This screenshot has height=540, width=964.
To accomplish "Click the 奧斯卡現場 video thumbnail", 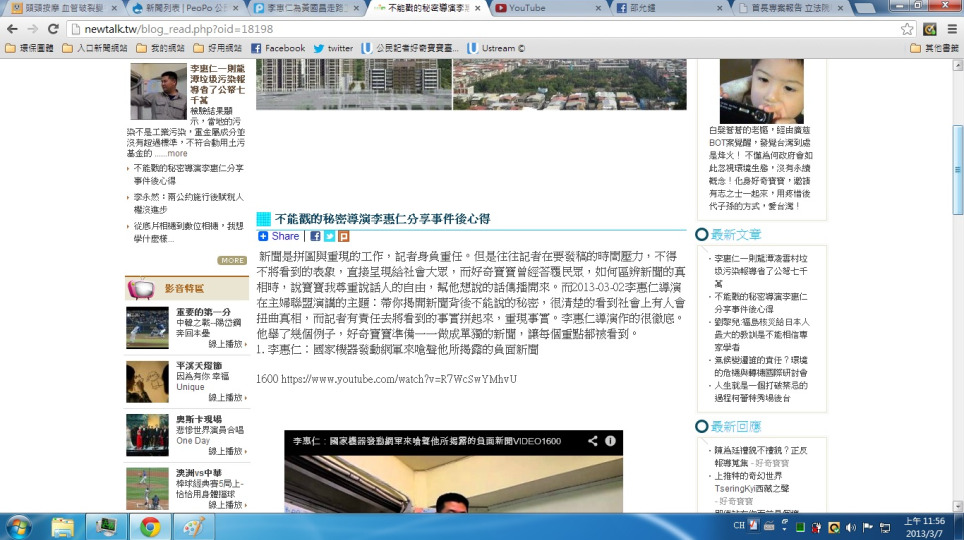I will point(147,435).
